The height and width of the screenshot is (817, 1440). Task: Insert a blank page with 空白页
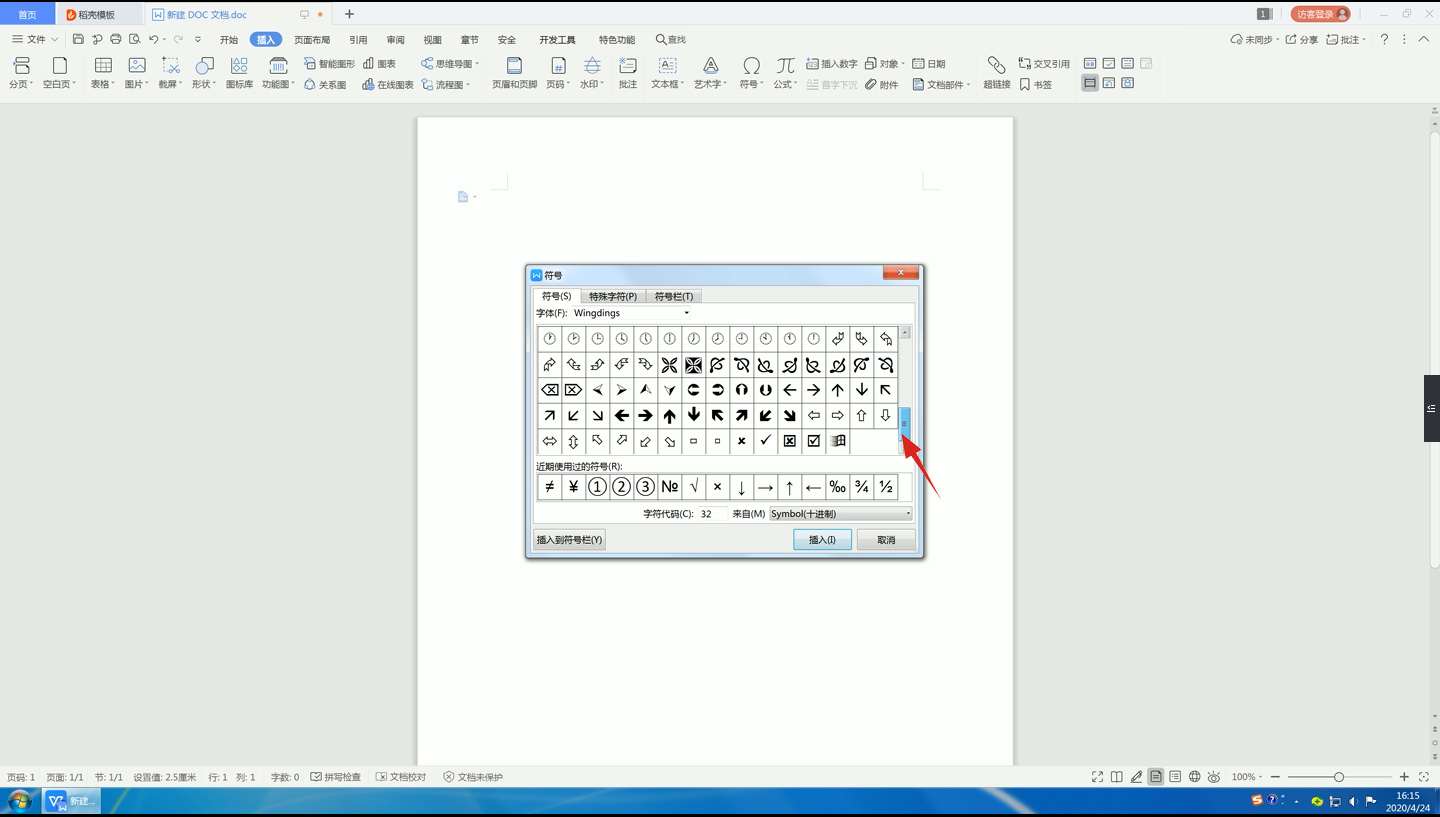tap(60, 73)
